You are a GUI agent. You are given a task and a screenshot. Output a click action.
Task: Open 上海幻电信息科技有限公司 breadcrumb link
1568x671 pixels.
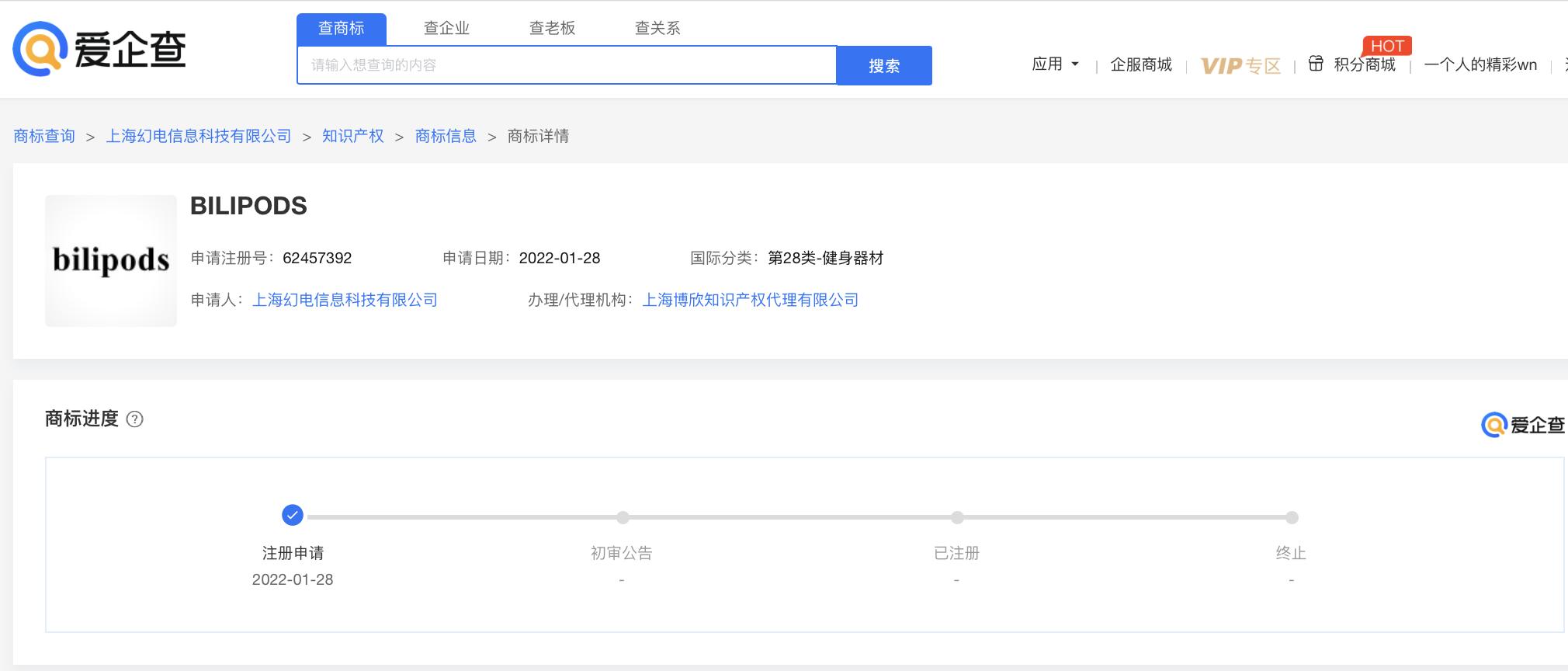pos(199,136)
